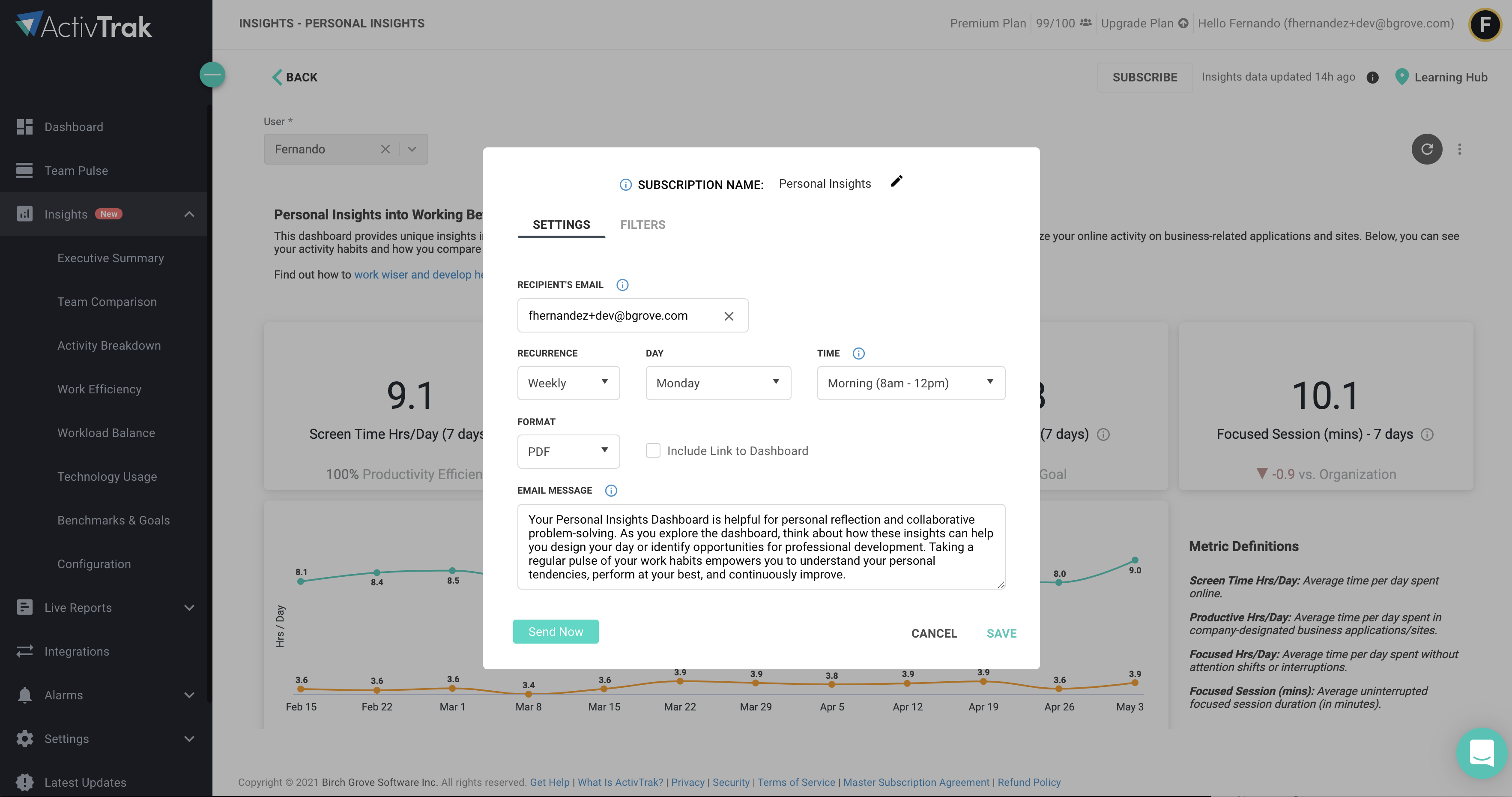Image resolution: width=1512 pixels, height=797 pixels.
Task: Go back with the Back button
Action: tap(295, 78)
